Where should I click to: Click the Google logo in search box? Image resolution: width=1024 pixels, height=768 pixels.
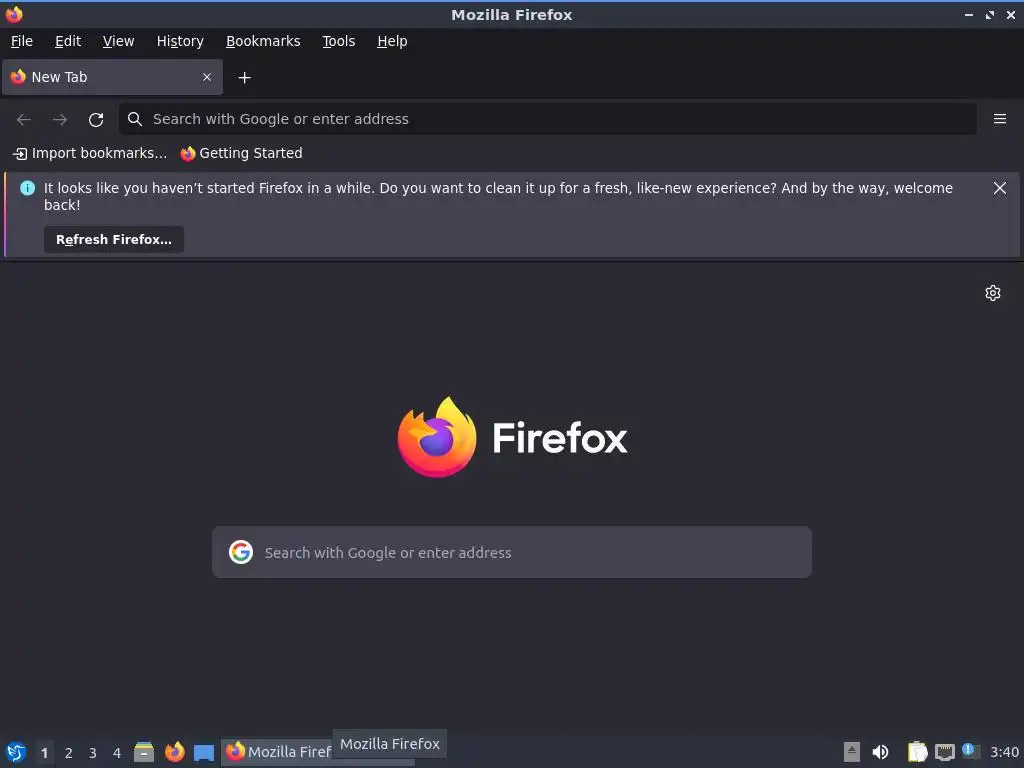tap(241, 552)
